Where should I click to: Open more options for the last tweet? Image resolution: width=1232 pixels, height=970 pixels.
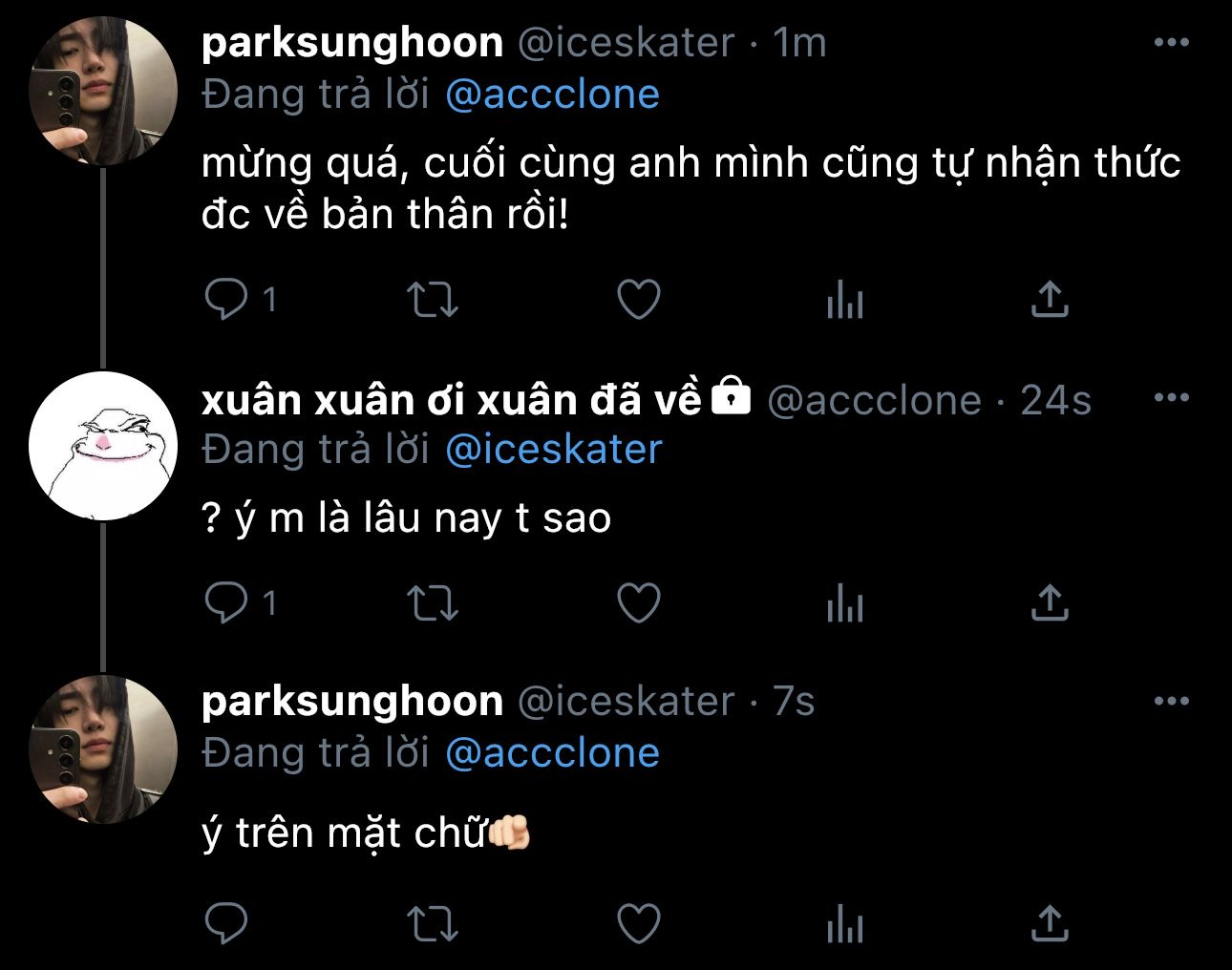click(1172, 702)
